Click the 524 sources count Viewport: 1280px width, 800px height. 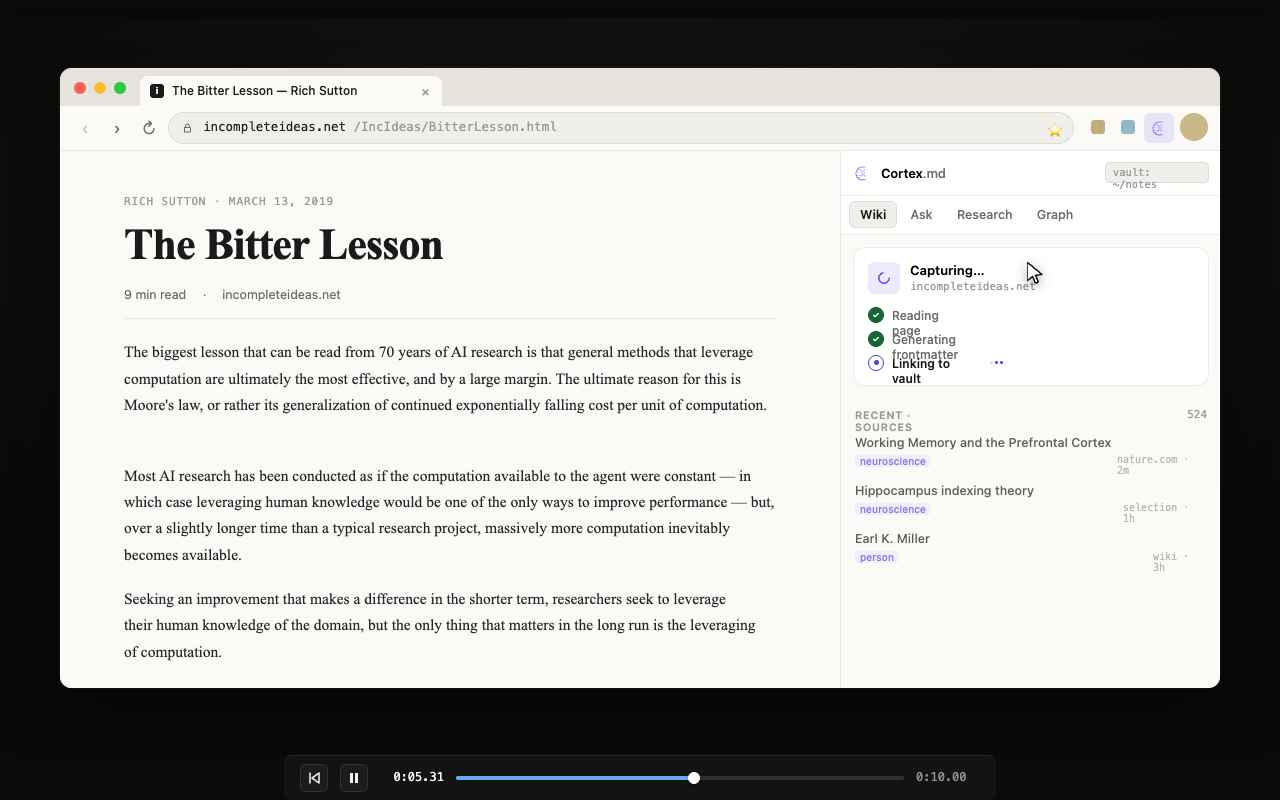tap(1197, 414)
